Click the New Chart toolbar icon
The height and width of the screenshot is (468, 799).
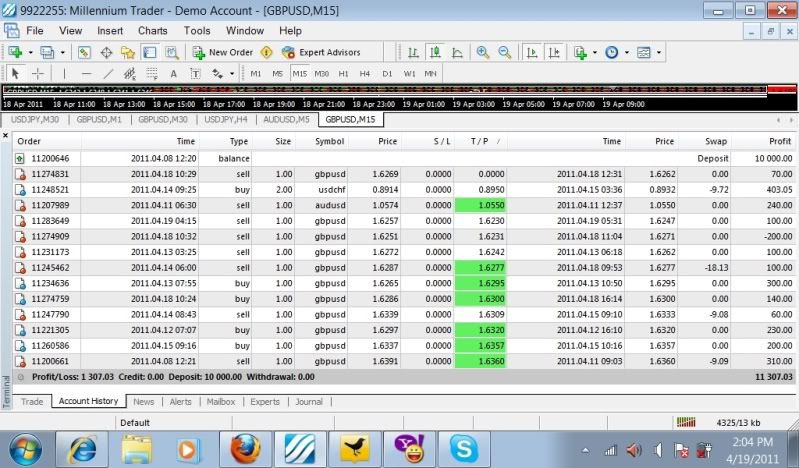tap(15, 52)
